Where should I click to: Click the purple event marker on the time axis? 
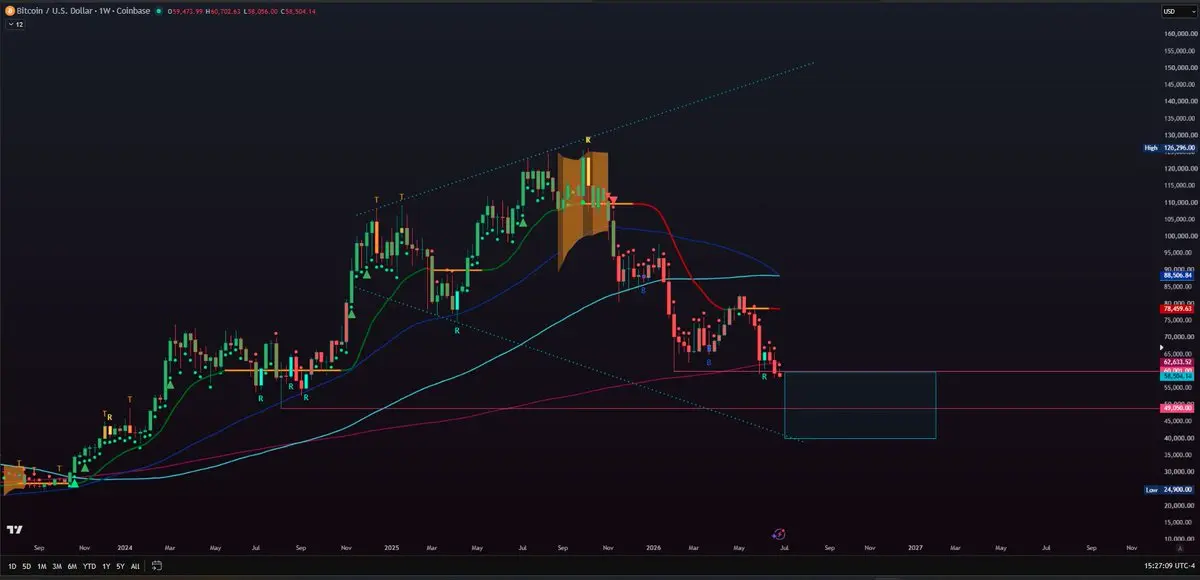(780, 536)
